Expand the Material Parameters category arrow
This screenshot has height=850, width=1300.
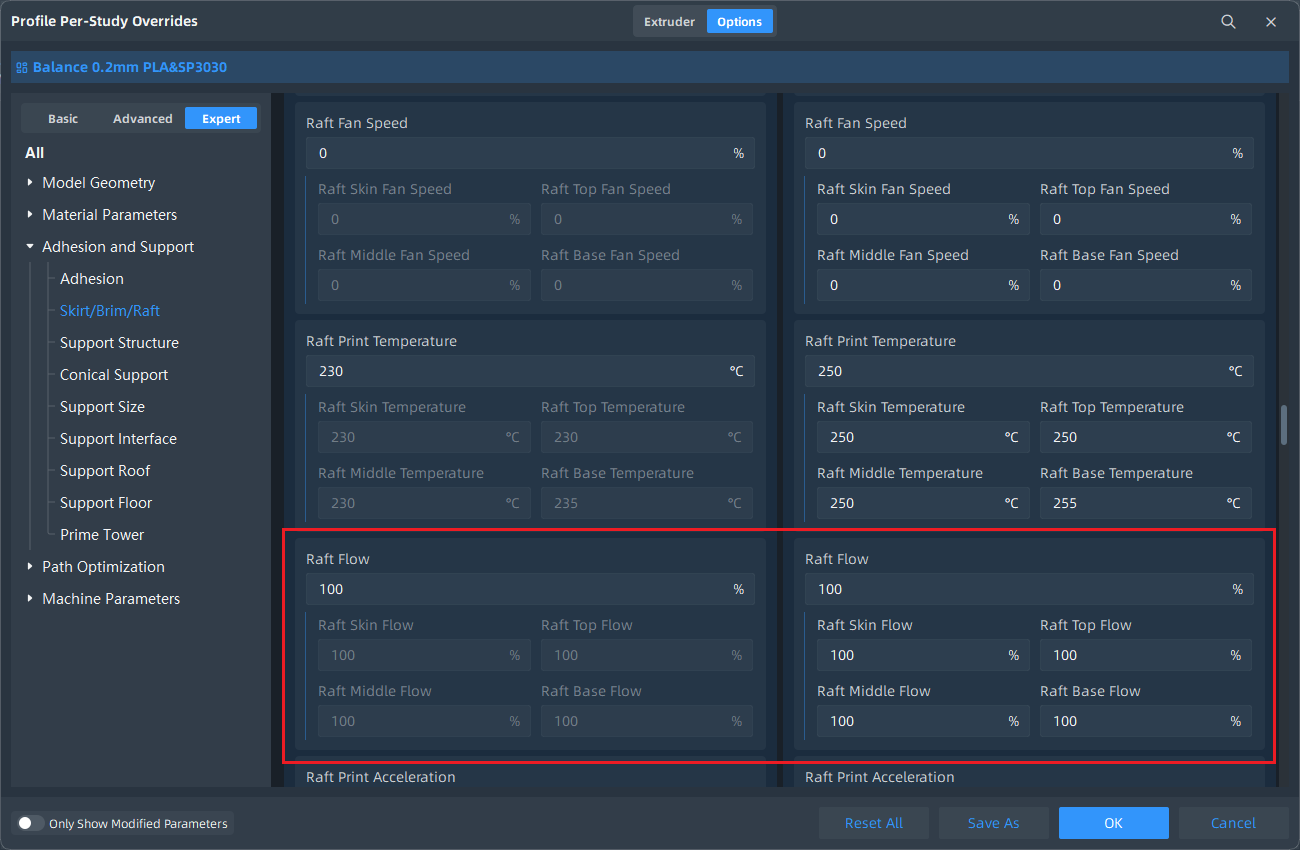pyautogui.click(x=30, y=215)
